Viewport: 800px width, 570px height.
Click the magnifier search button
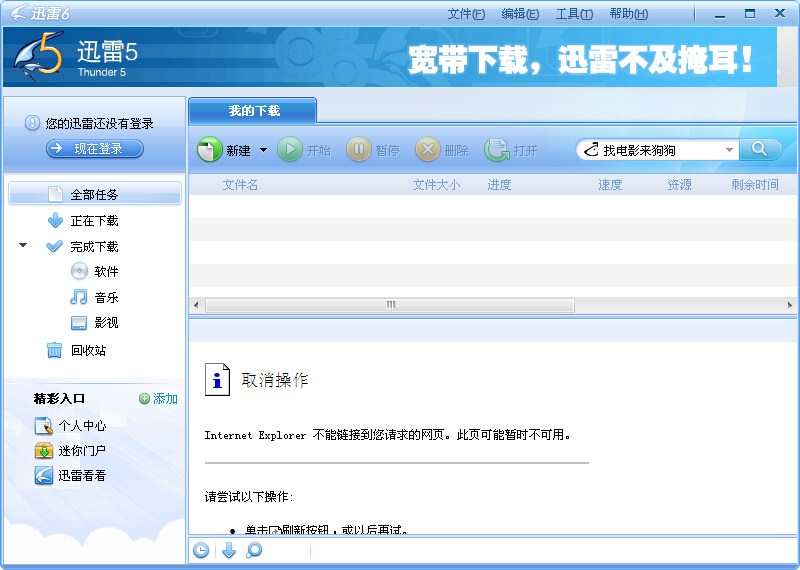(x=761, y=149)
